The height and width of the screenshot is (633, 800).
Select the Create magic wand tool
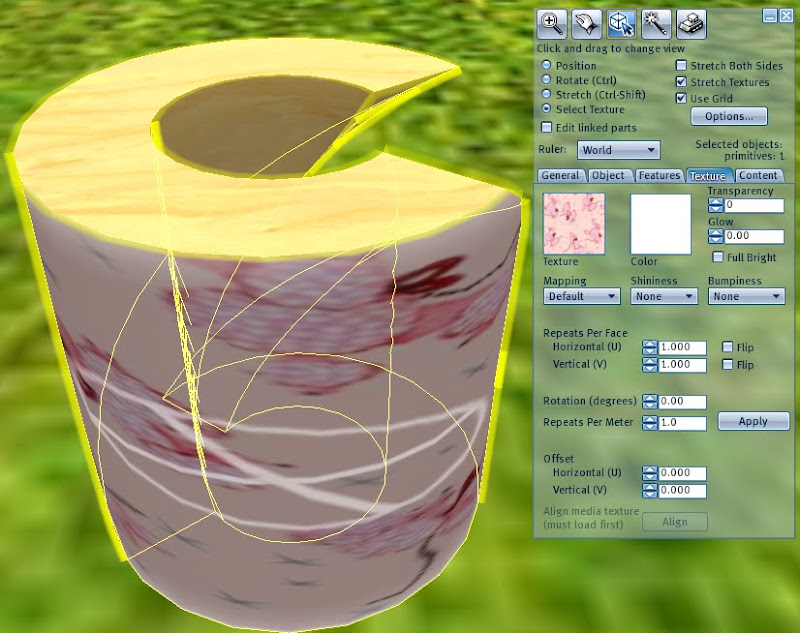656,24
